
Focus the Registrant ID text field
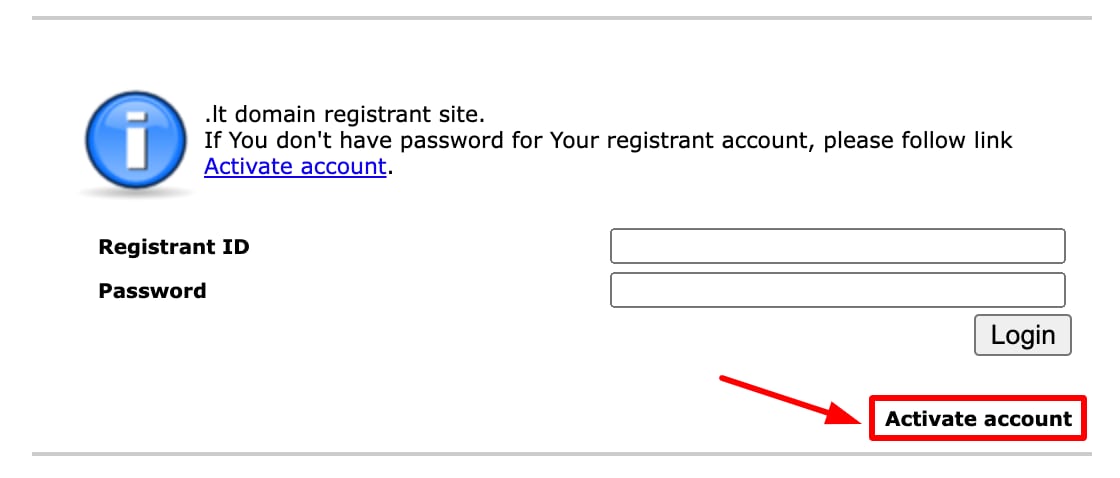(x=837, y=246)
